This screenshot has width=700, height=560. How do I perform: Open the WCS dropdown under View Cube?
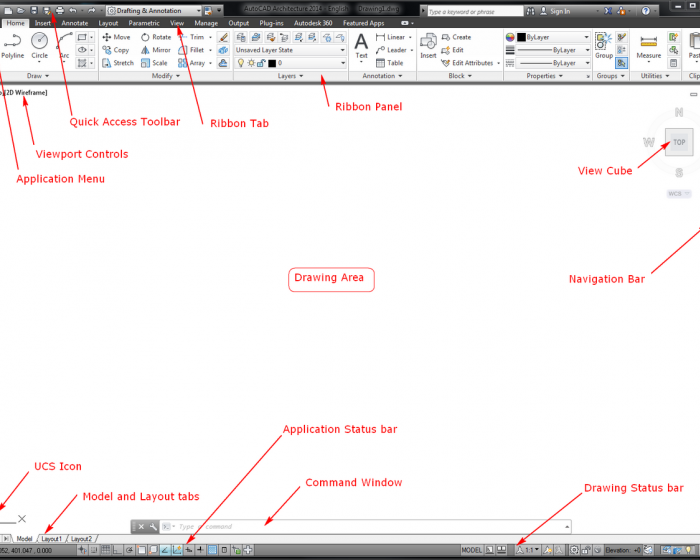point(679,193)
